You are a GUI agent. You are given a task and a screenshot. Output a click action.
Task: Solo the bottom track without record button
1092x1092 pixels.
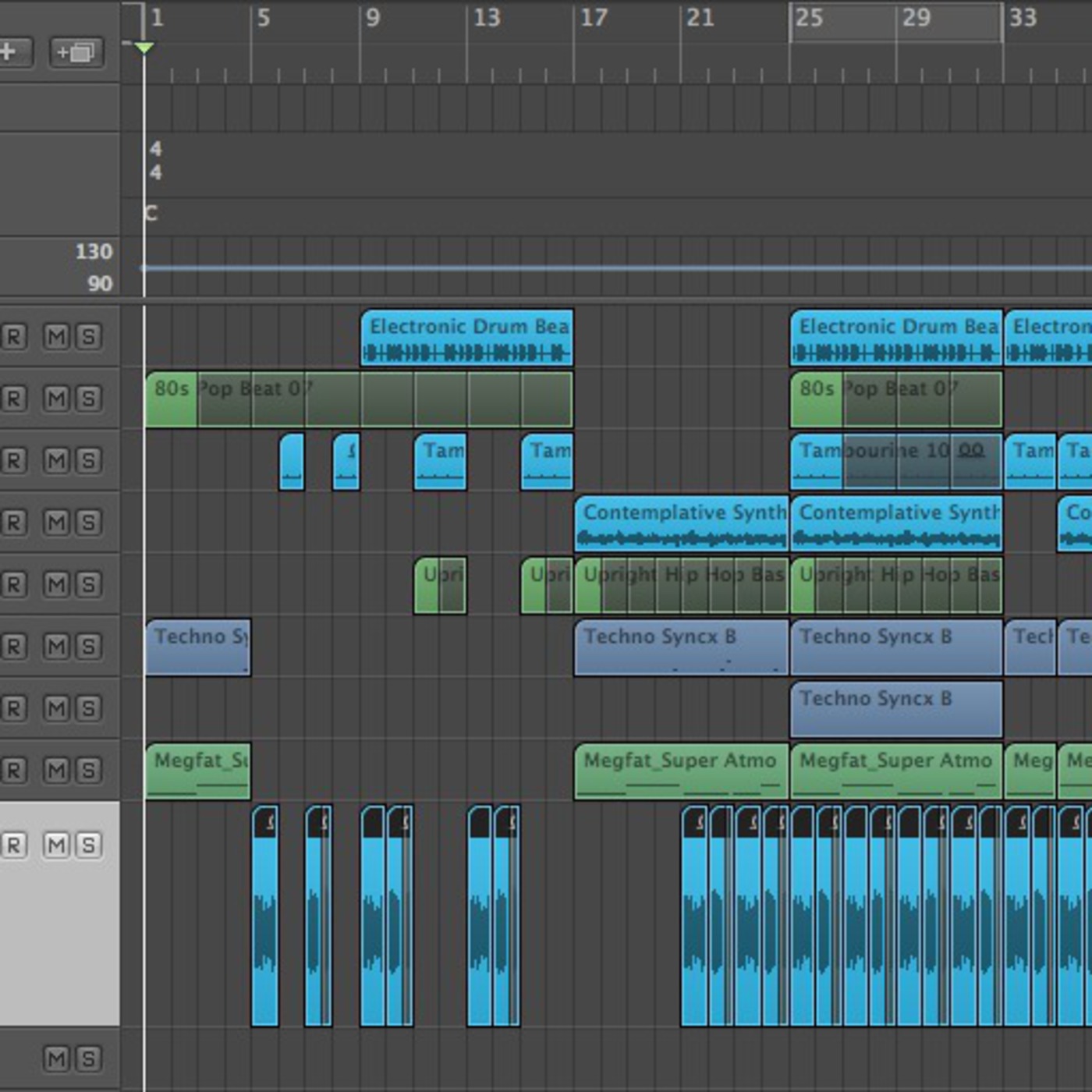coord(88,1058)
